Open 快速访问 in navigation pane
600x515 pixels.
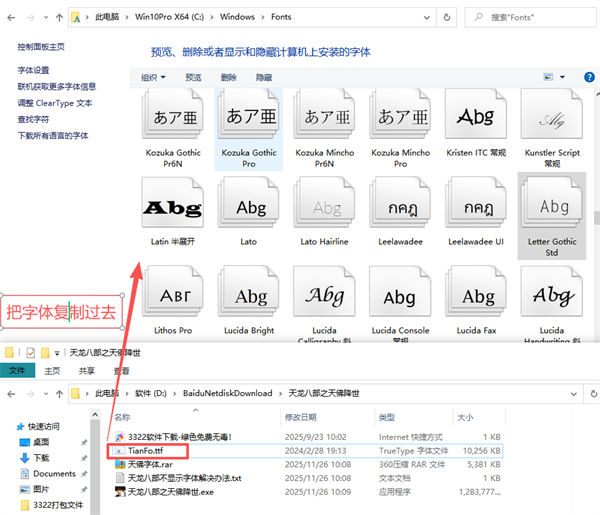pos(38,426)
